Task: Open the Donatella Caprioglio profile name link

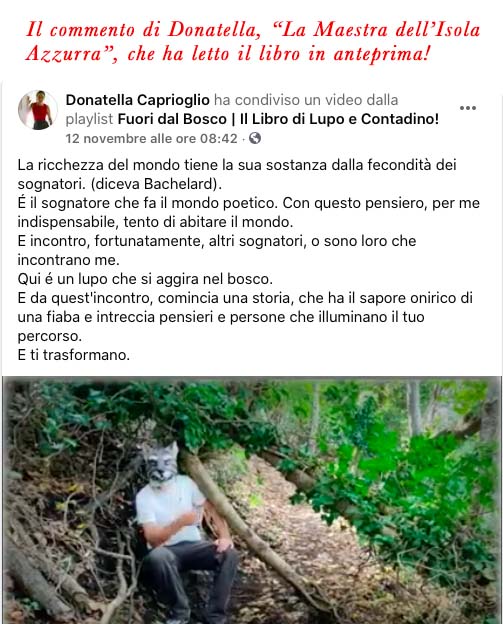Action: pyautogui.click(x=137, y=99)
